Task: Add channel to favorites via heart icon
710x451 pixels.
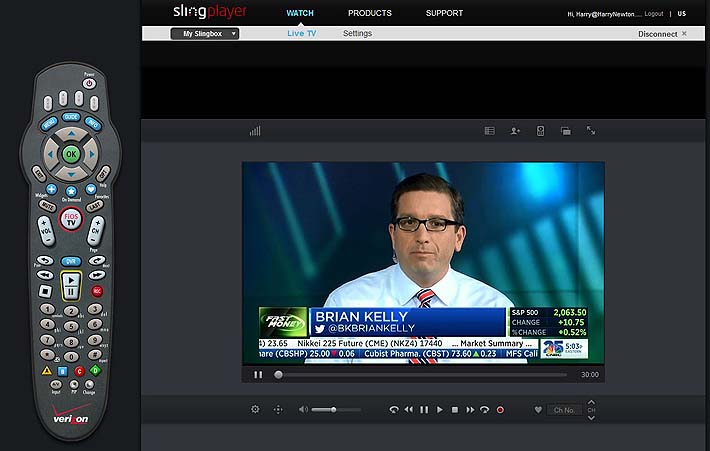Action: pyautogui.click(x=538, y=410)
